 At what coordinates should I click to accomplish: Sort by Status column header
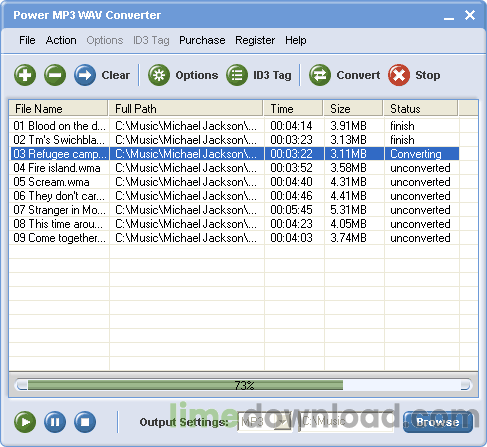(421, 109)
